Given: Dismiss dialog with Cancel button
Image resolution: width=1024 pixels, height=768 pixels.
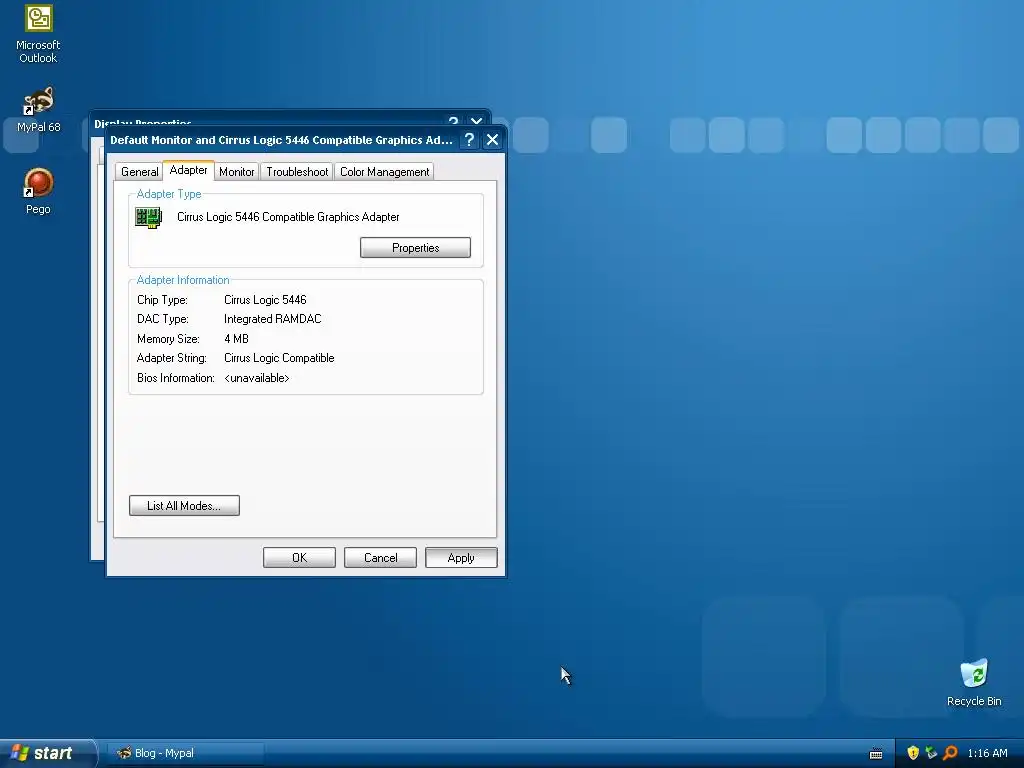Looking at the screenshot, I should 380,558.
